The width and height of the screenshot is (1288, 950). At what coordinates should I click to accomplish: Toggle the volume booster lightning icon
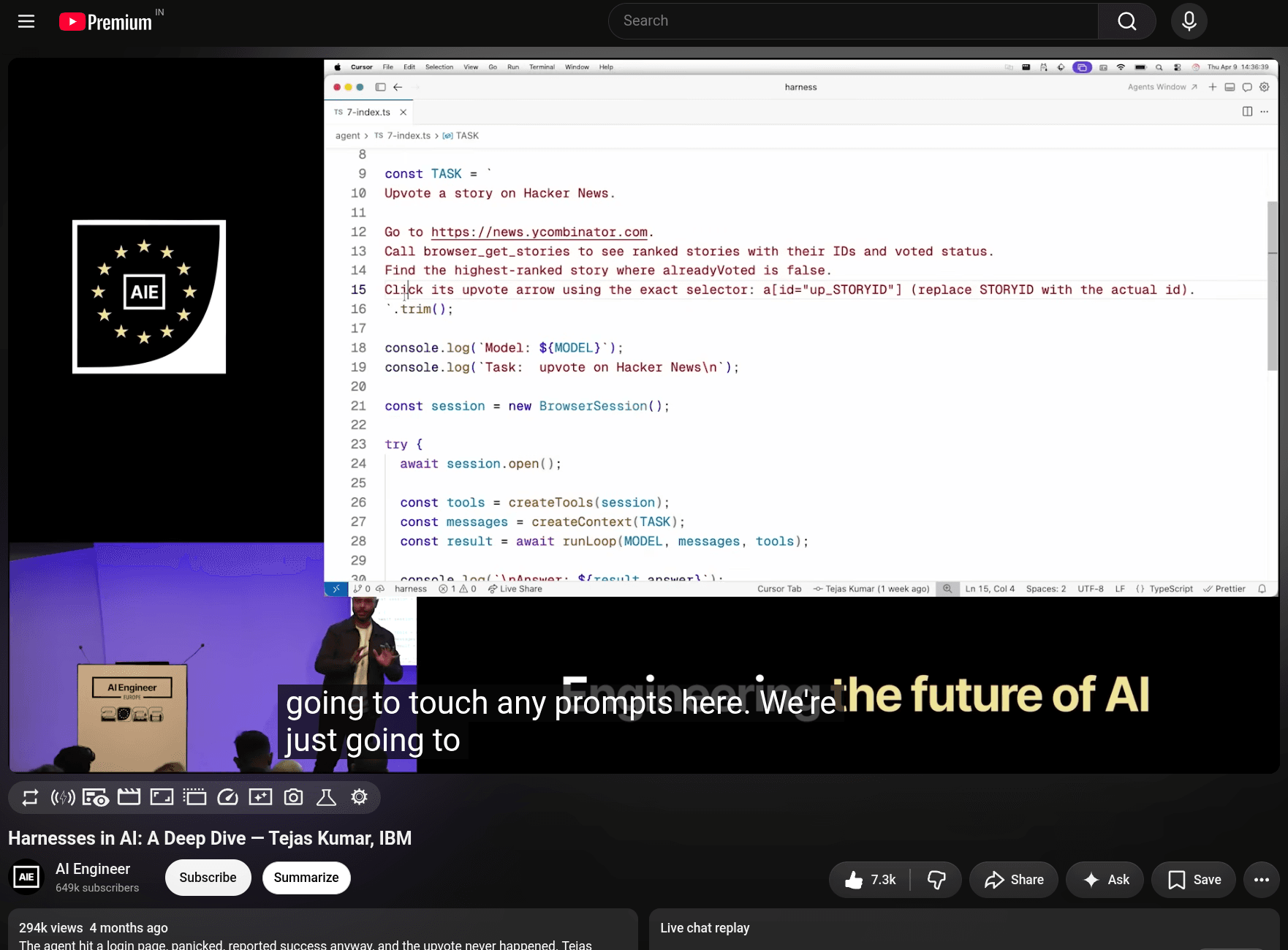click(63, 797)
